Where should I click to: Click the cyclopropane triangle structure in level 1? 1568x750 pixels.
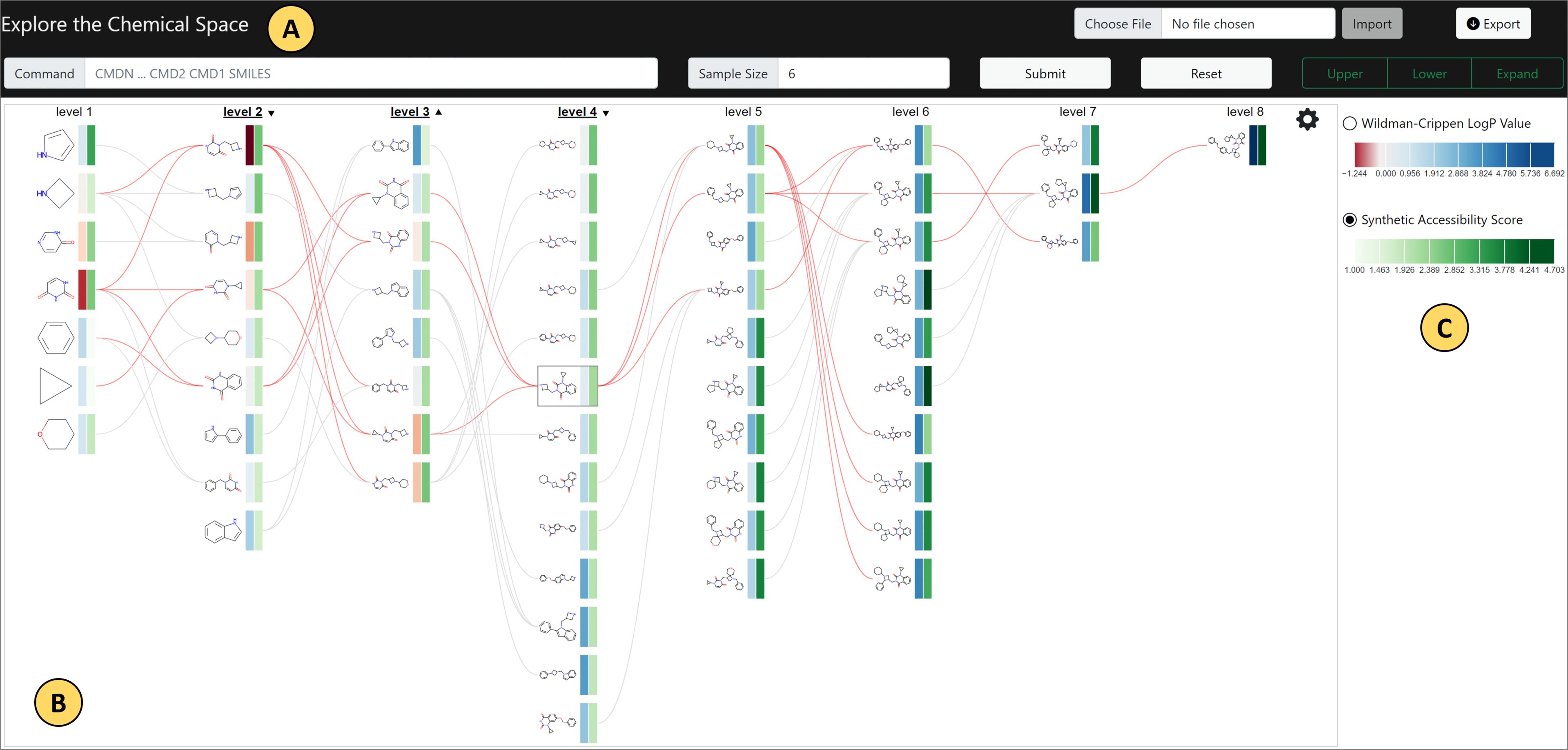pos(55,385)
